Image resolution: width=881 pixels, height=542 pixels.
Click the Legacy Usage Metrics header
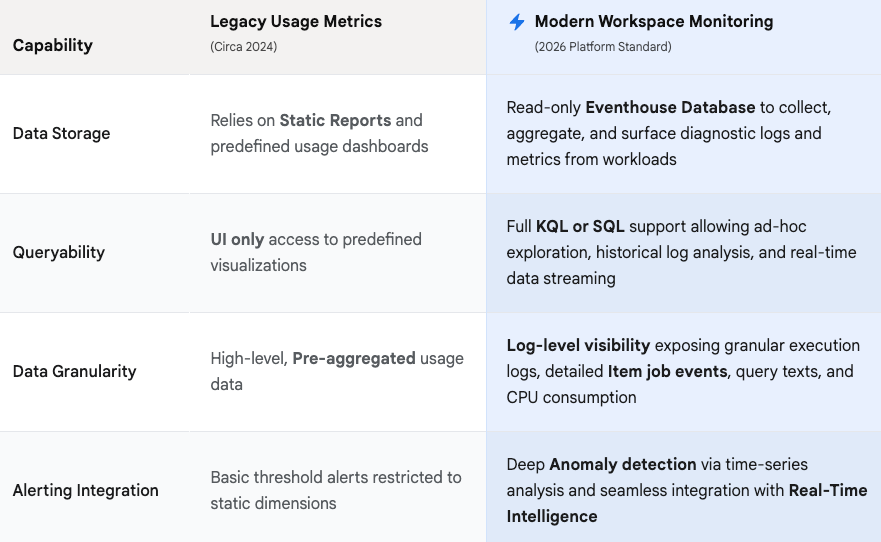click(x=296, y=21)
